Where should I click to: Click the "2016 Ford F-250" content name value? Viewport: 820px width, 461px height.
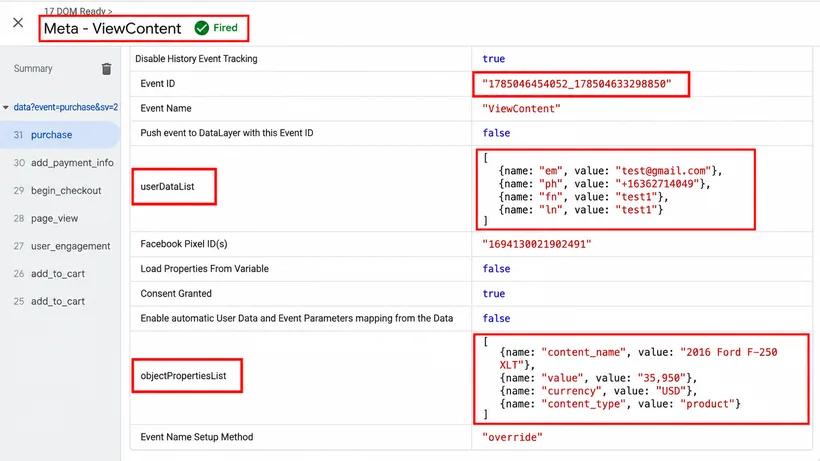[x=728, y=352]
